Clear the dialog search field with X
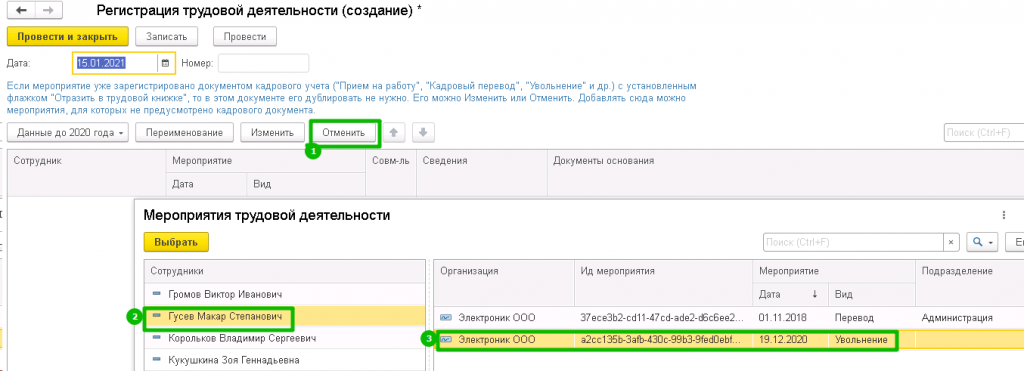Image resolution: width=1024 pixels, height=371 pixels. pos(952,242)
